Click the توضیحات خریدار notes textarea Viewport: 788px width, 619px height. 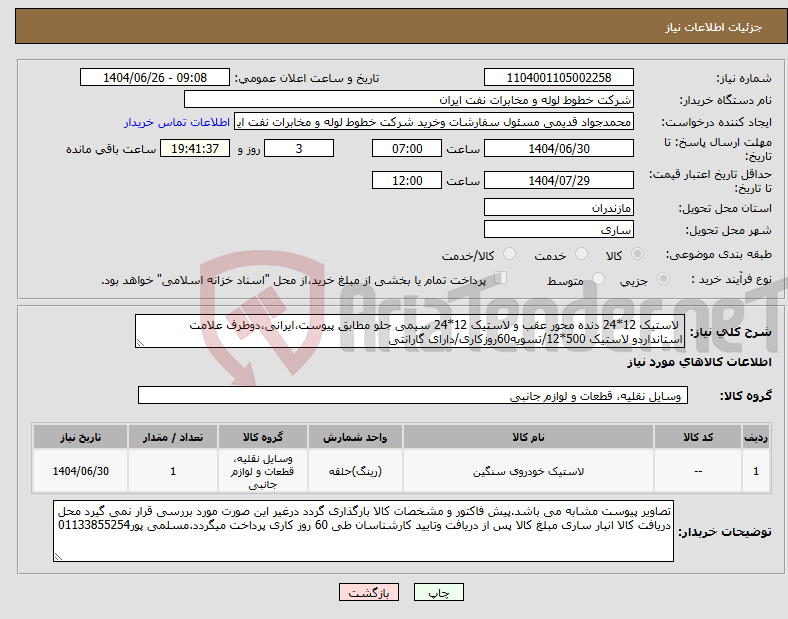pos(363,531)
